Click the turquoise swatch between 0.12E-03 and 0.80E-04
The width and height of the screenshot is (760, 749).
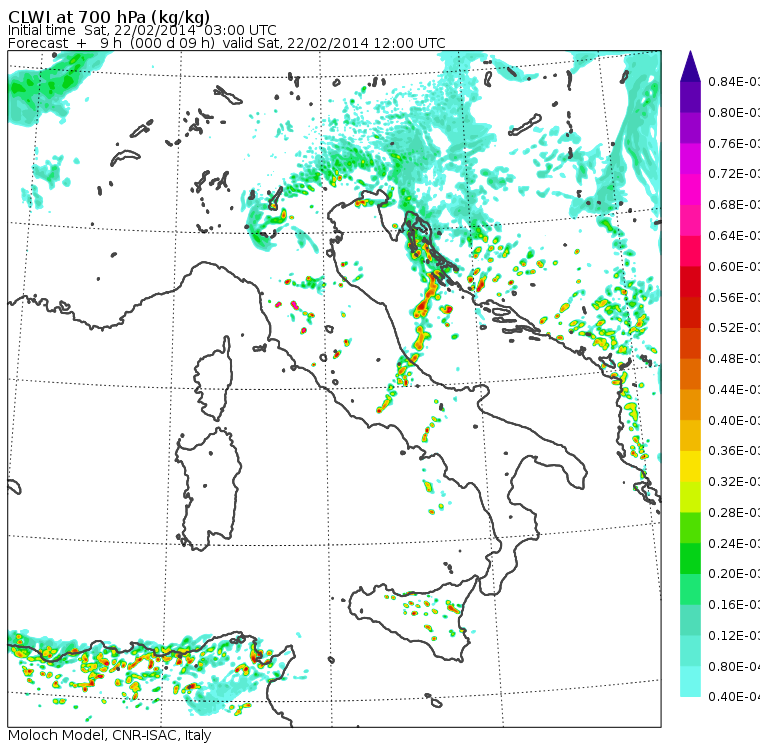[691, 651]
